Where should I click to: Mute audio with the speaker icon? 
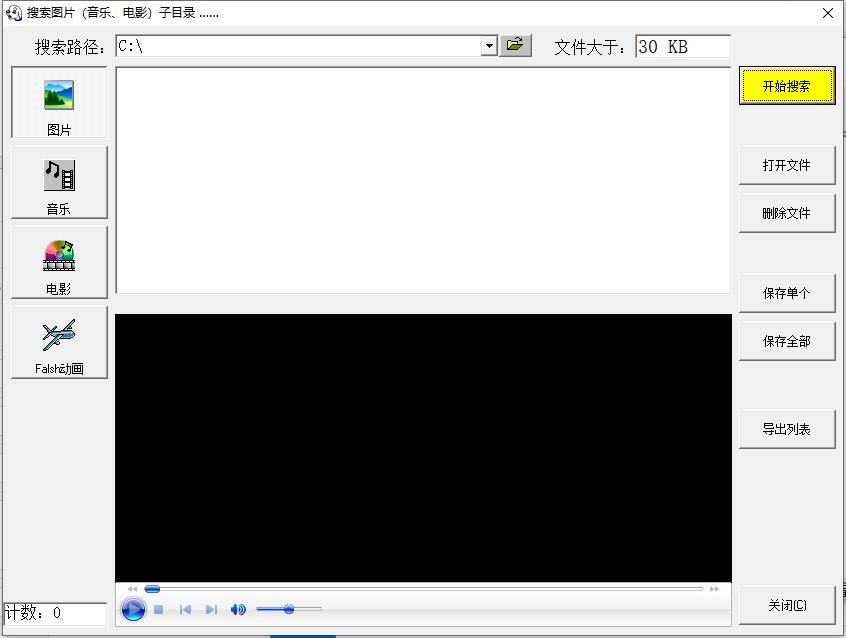(x=238, y=609)
